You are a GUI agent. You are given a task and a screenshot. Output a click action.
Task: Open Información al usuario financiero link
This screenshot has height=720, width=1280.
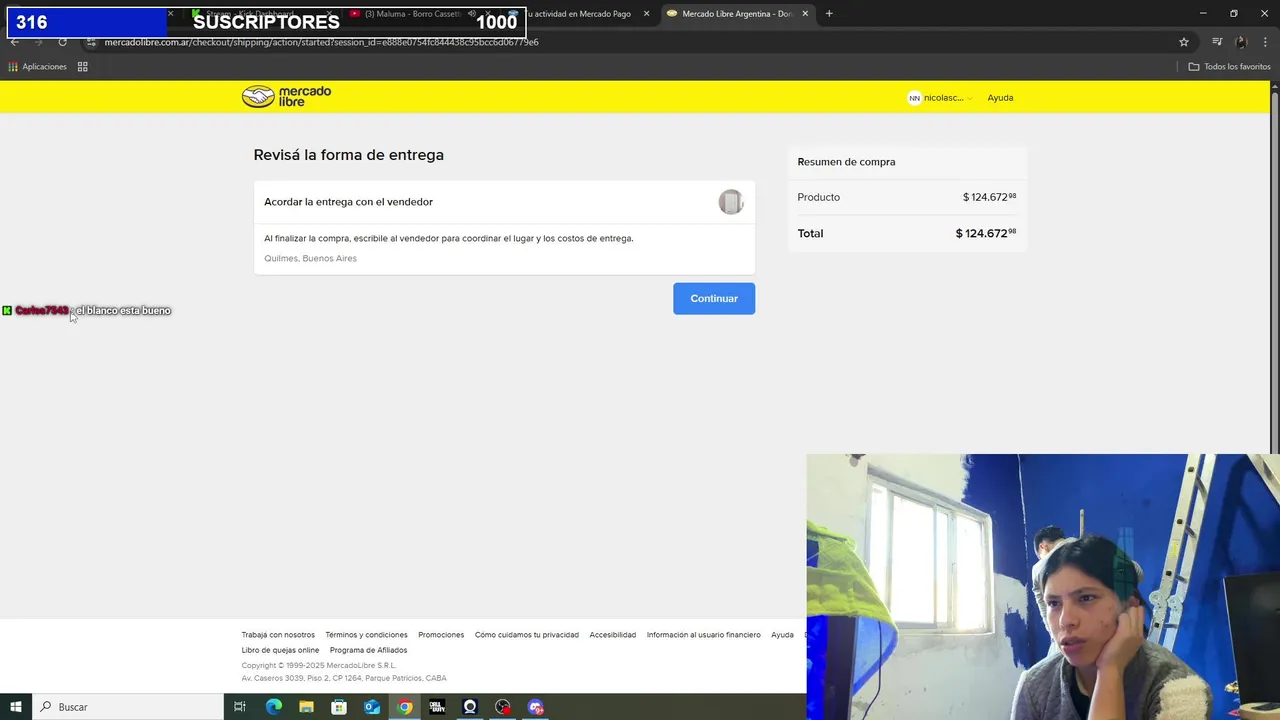(x=704, y=635)
